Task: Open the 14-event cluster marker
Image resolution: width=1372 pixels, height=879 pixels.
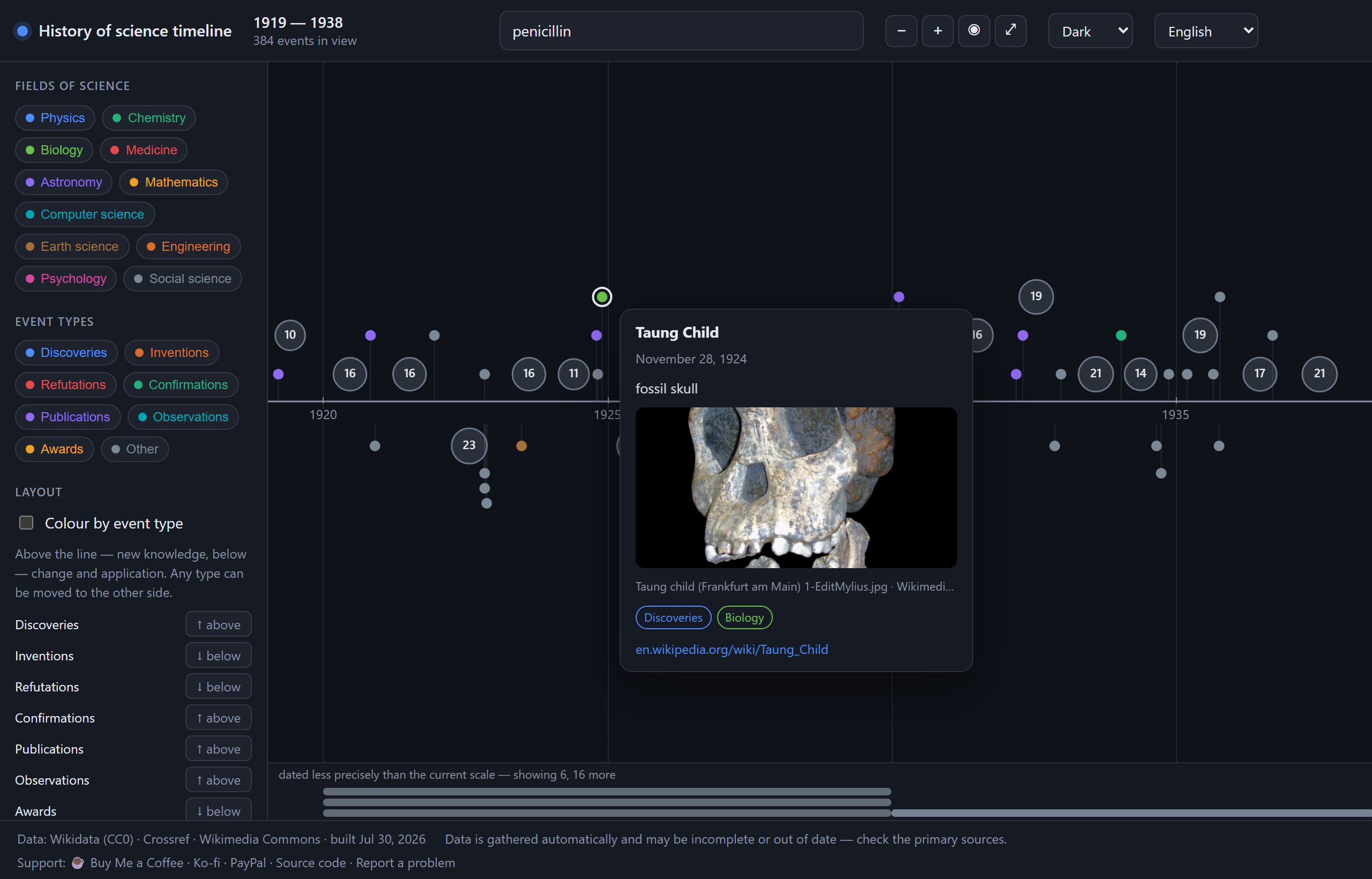Action: (1140, 374)
